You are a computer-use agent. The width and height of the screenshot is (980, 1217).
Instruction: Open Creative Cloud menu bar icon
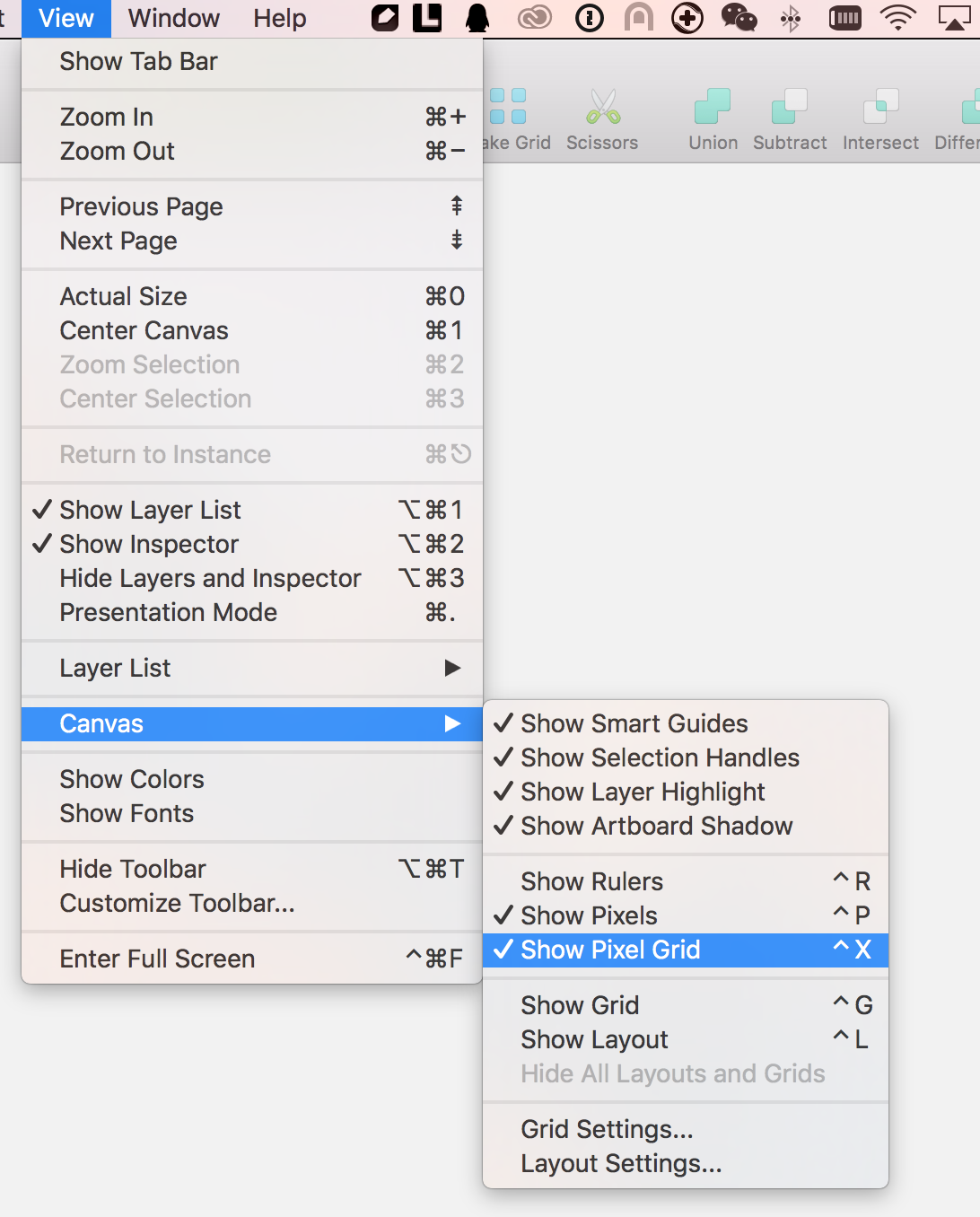click(535, 18)
